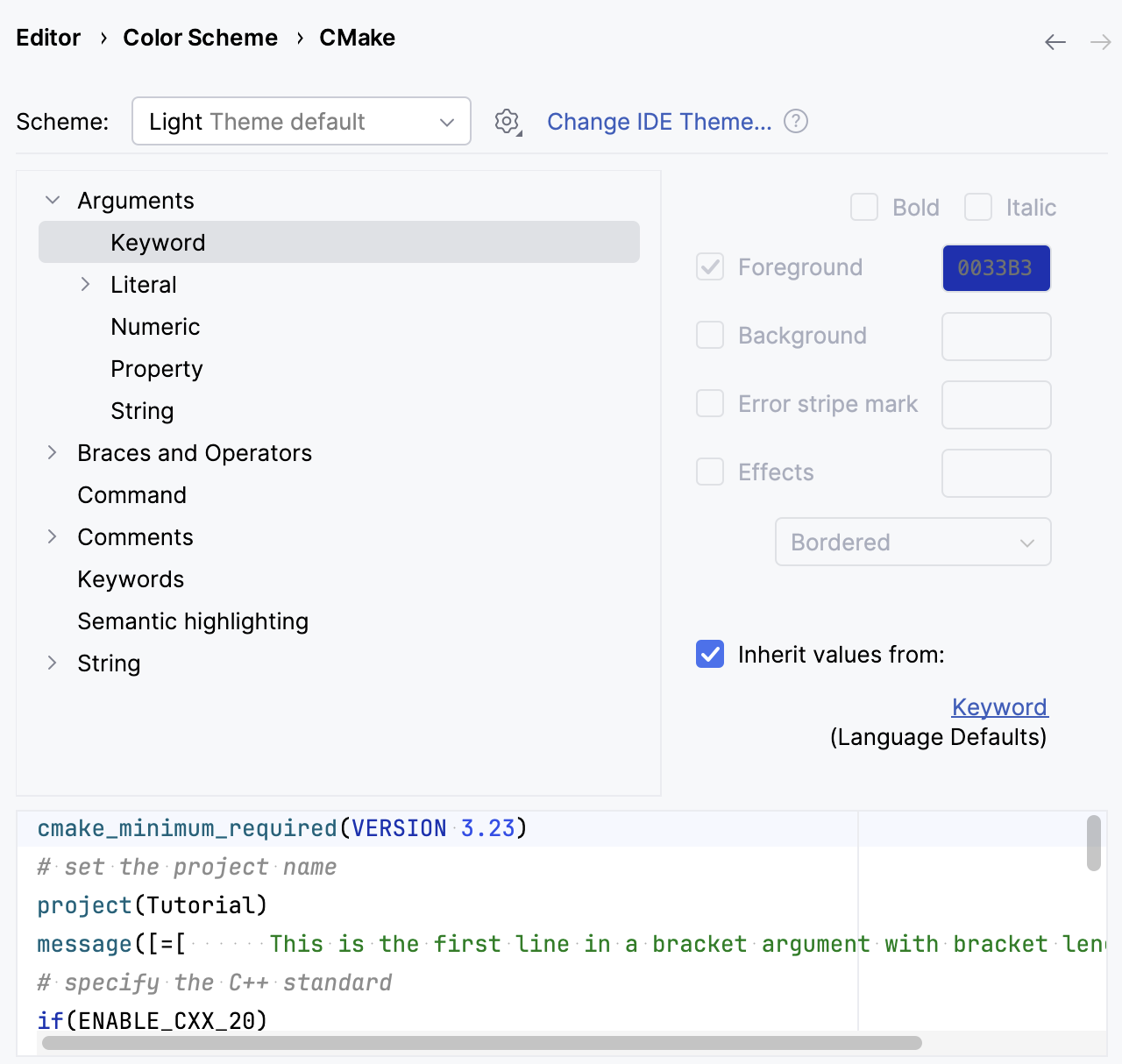This screenshot has width=1122, height=1064.
Task: Disable the Inherit values from checkbox
Action: point(710,654)
